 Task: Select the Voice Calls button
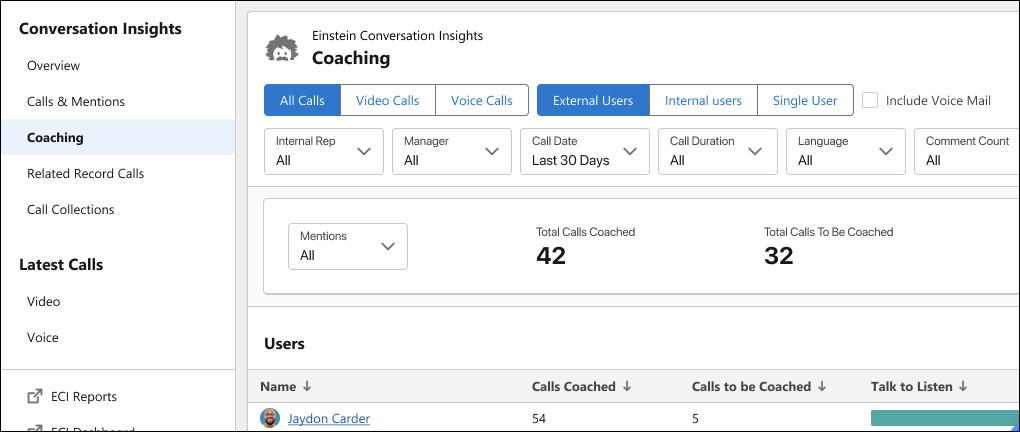[482, 100]
